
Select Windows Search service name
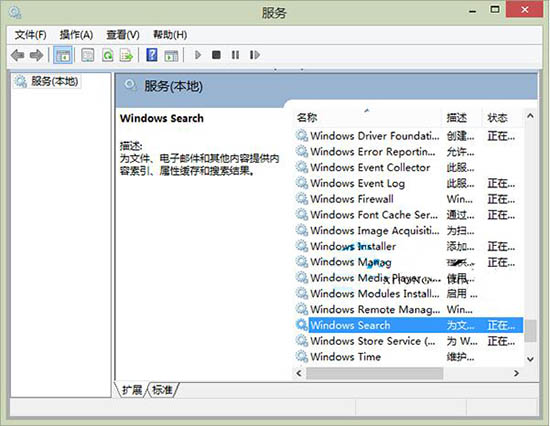pyautogui.click(x=350, y=325)
